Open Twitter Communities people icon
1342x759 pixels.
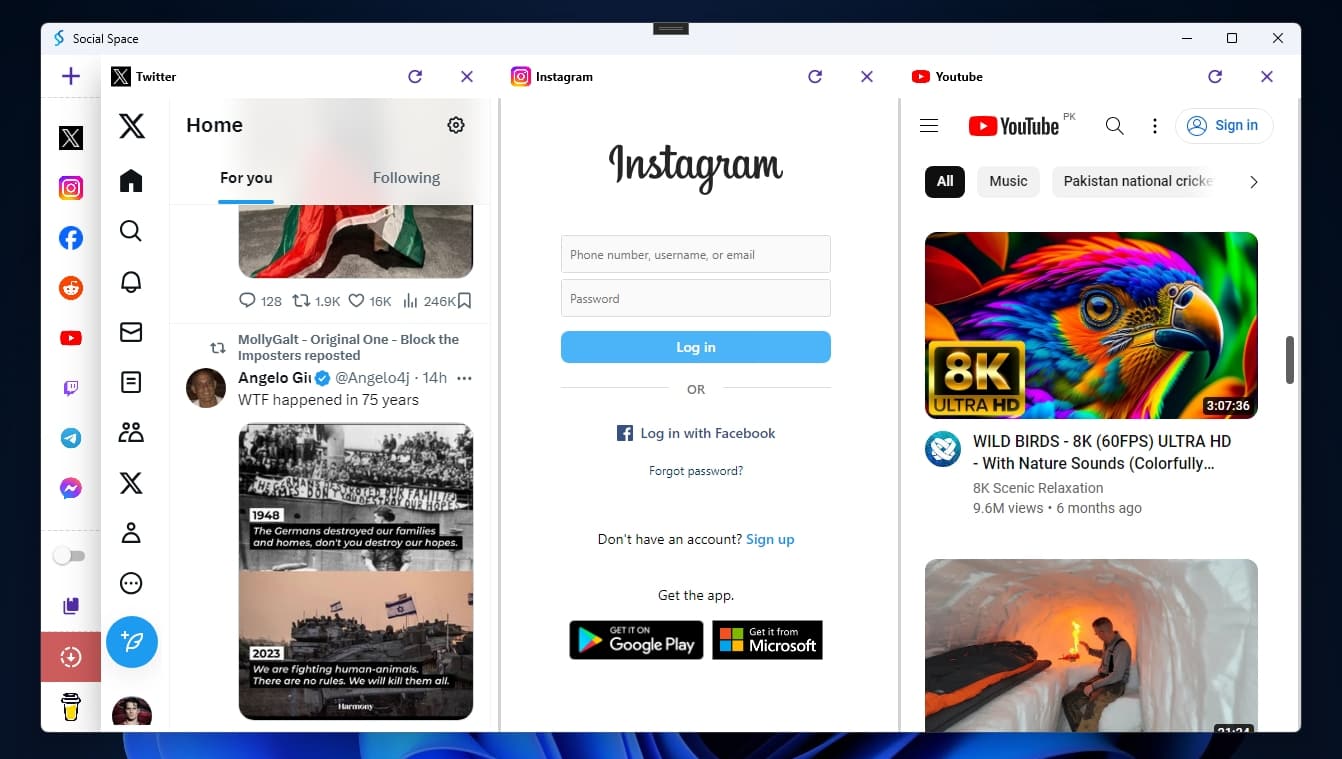[x=131, y=432]
